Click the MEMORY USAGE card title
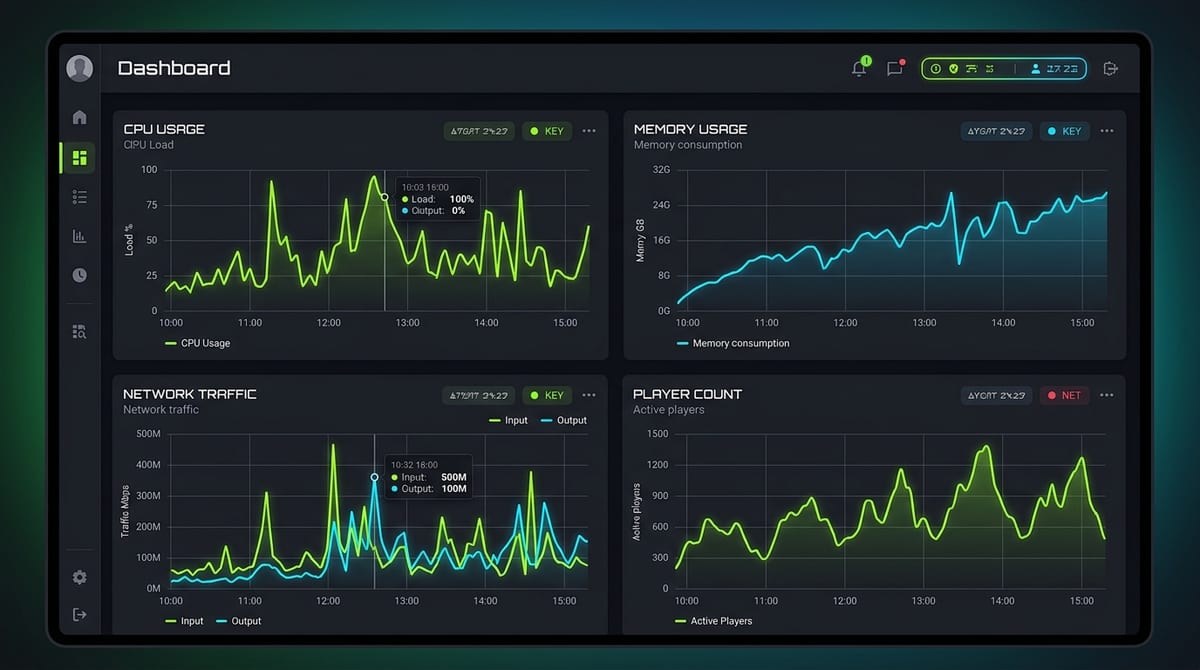The width and height of the screenshot is (1200, 670). pyautogui.click(x=690, y=129)
